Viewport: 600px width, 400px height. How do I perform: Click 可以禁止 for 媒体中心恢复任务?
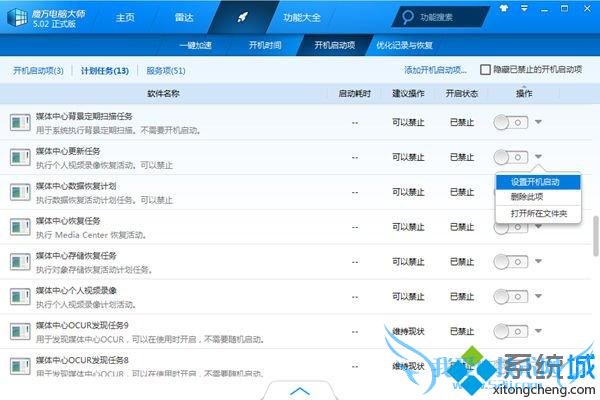(x=408, y=227)
